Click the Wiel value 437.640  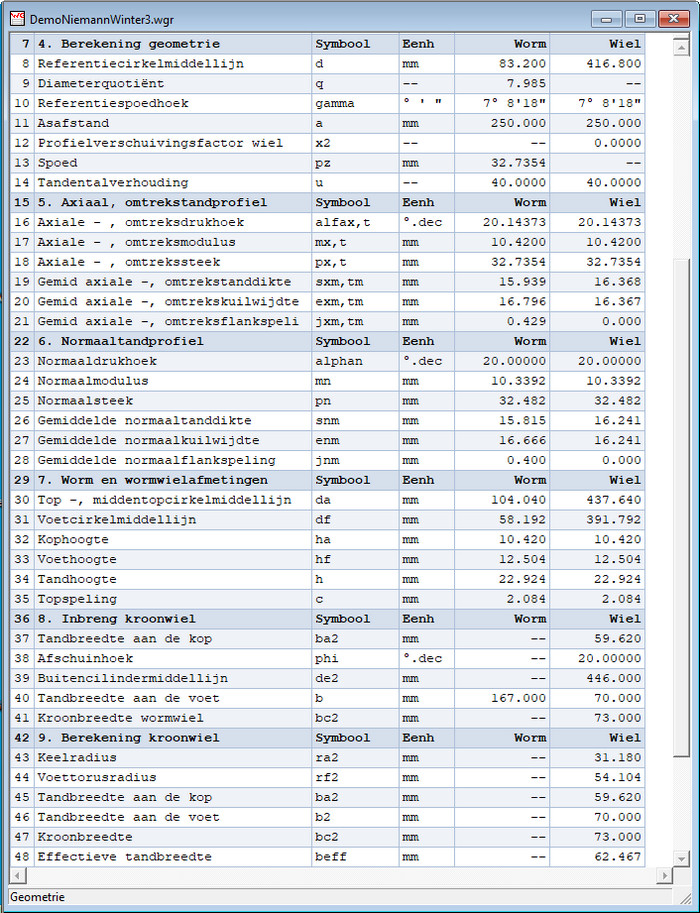(x=613, y=500)
